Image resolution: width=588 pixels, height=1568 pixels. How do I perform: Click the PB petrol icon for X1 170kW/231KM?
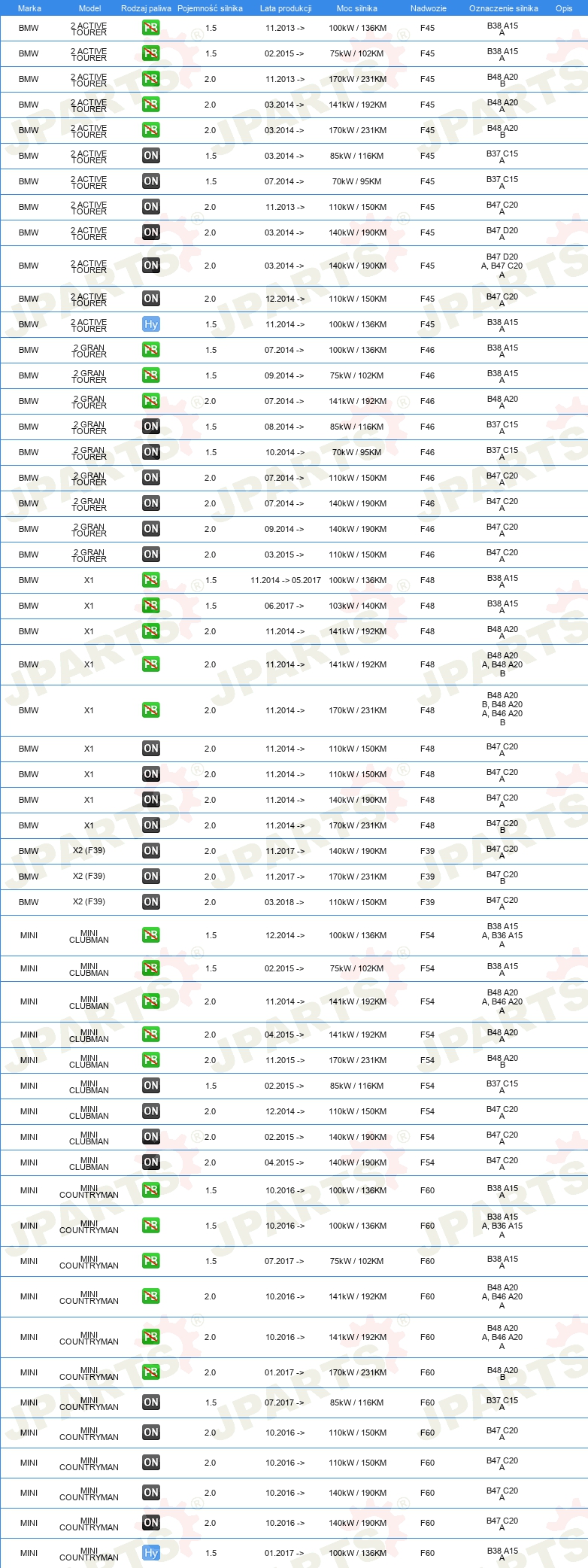[x=151, y=710]
